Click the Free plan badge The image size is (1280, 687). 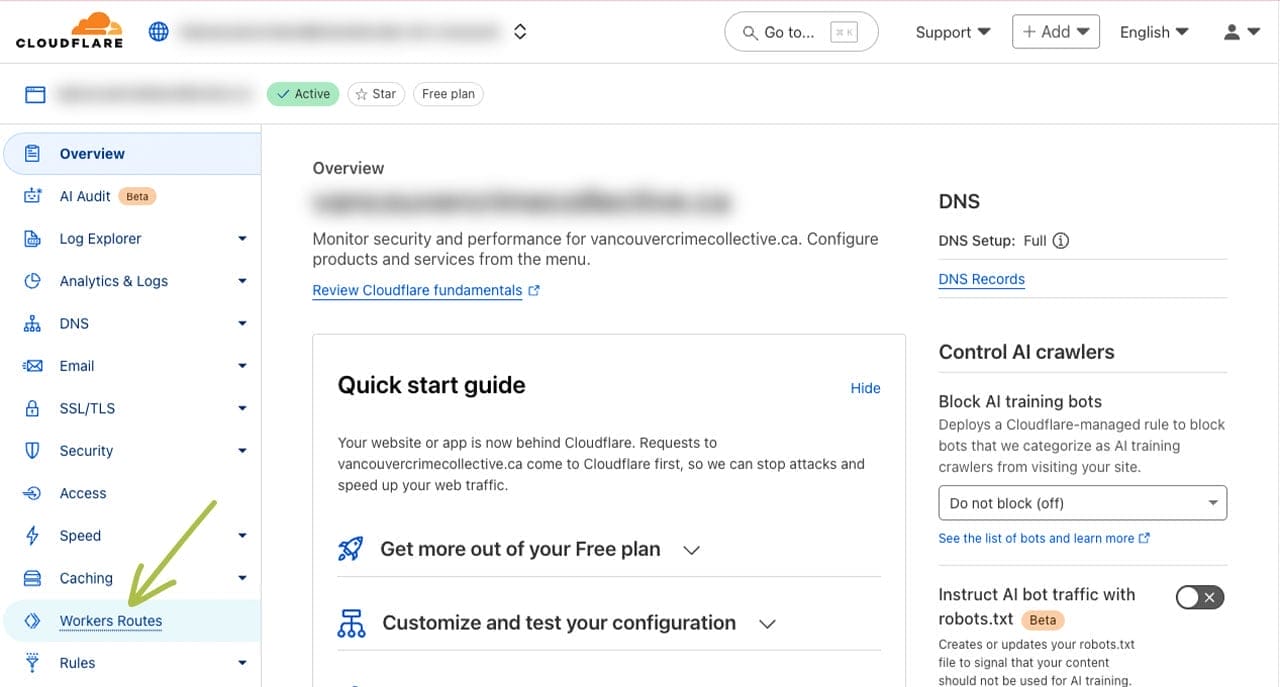click(x=448, y=94)
